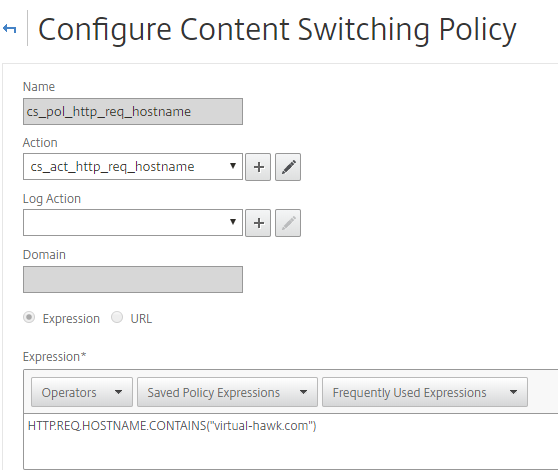Add a new Log Action with plus
This screenshot has width=558, height=470.
pos(258,223)
